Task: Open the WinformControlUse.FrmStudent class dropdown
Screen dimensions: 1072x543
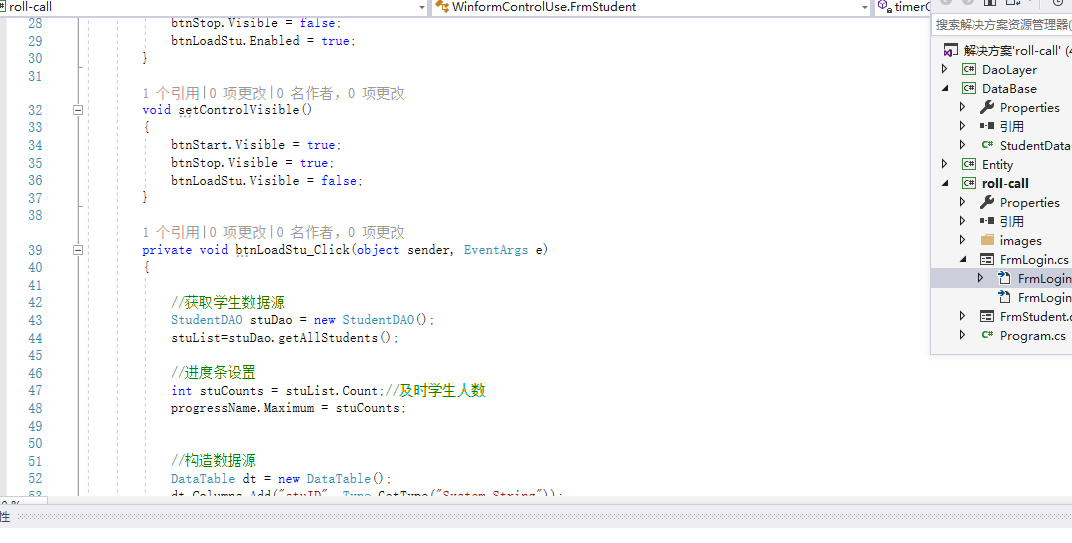Action: click(x=864, y=8)
